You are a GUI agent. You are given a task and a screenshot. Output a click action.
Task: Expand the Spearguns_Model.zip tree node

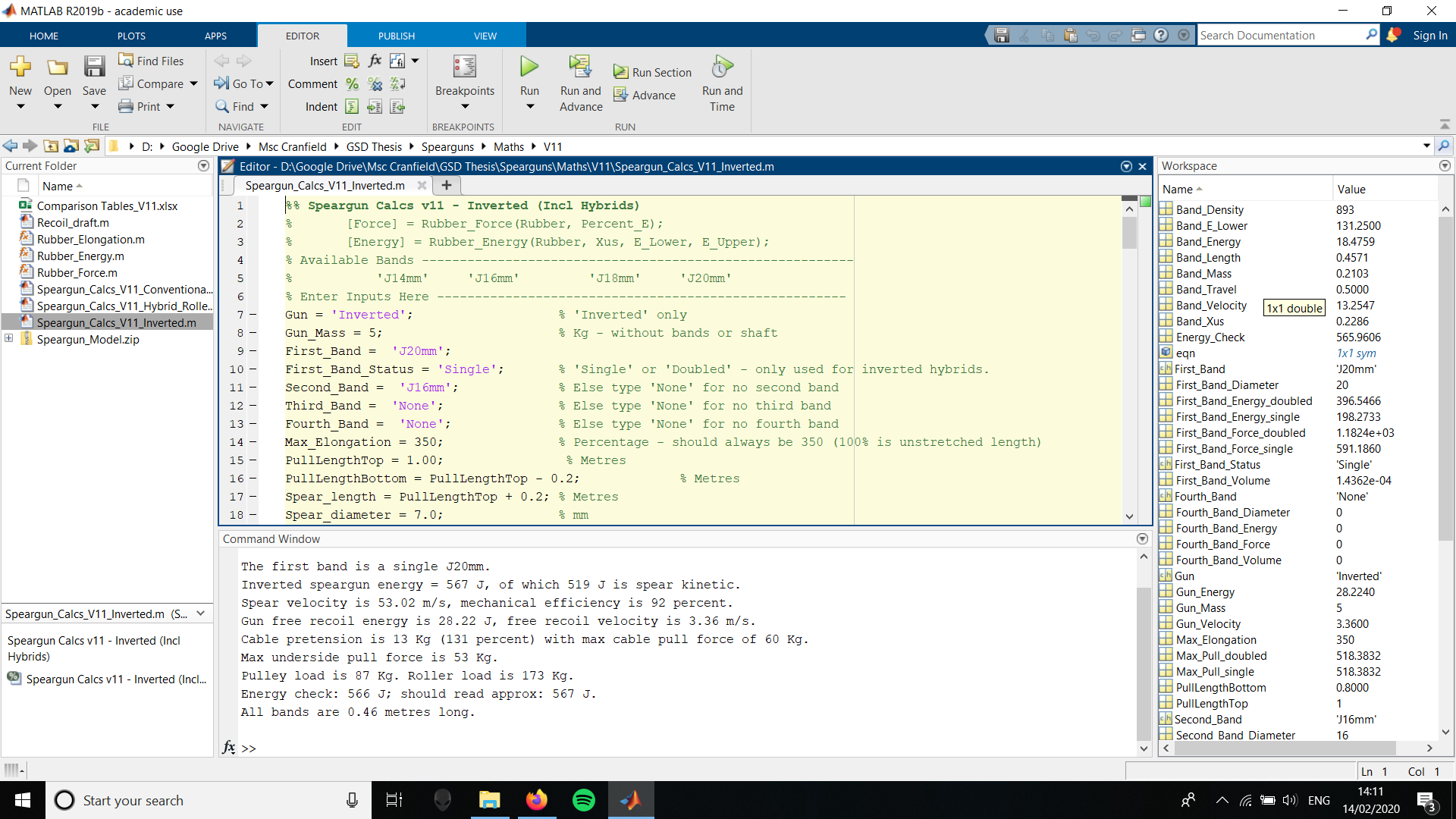pyautogui.click(x=8, y=339)
